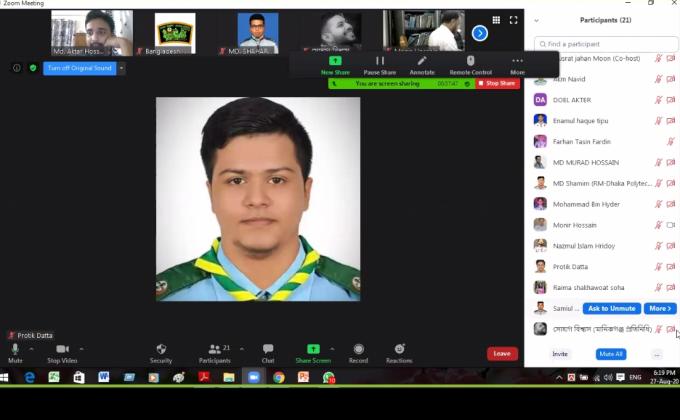Image resolution: width=680 pixels, height=420 pixels.
Task: Click the red Stop Share button
Action: [x=497, y=84]
